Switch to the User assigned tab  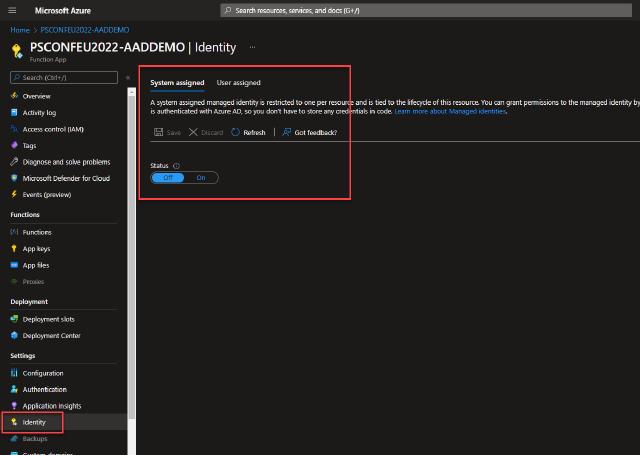coord(238,83)
